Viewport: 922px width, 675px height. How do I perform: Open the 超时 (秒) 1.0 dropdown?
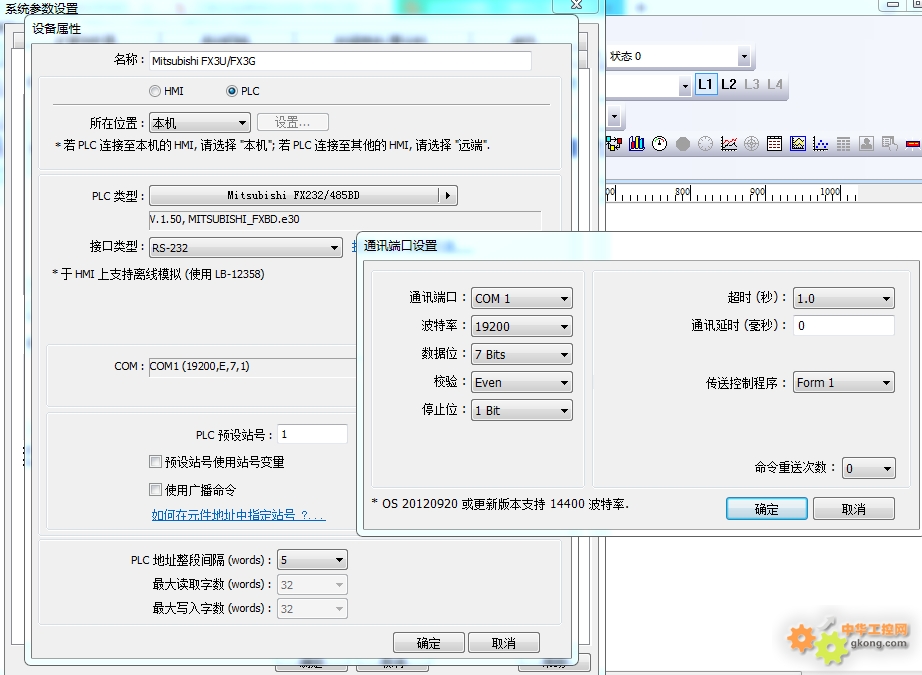844,298
